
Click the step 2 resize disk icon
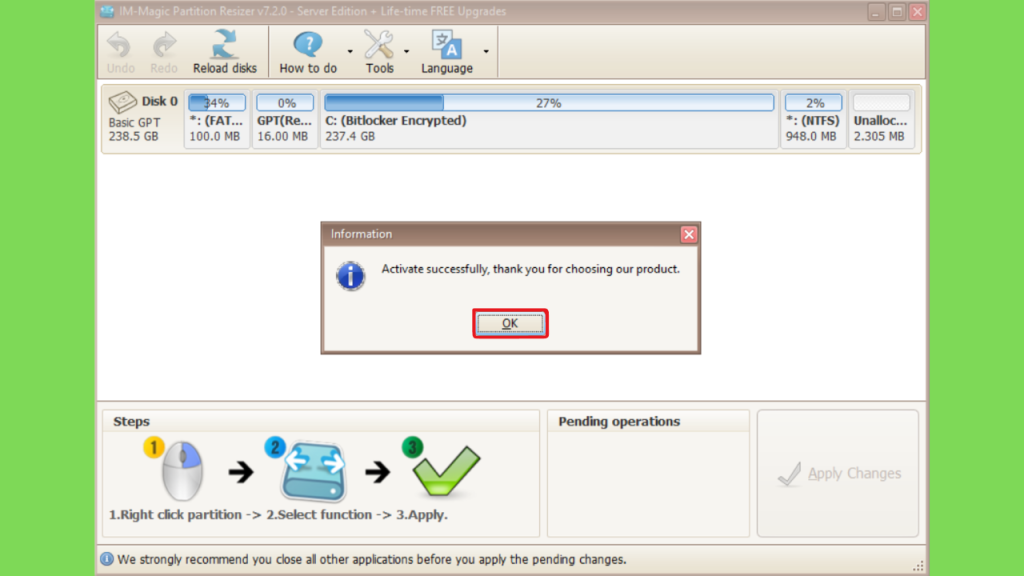[313, 472]
